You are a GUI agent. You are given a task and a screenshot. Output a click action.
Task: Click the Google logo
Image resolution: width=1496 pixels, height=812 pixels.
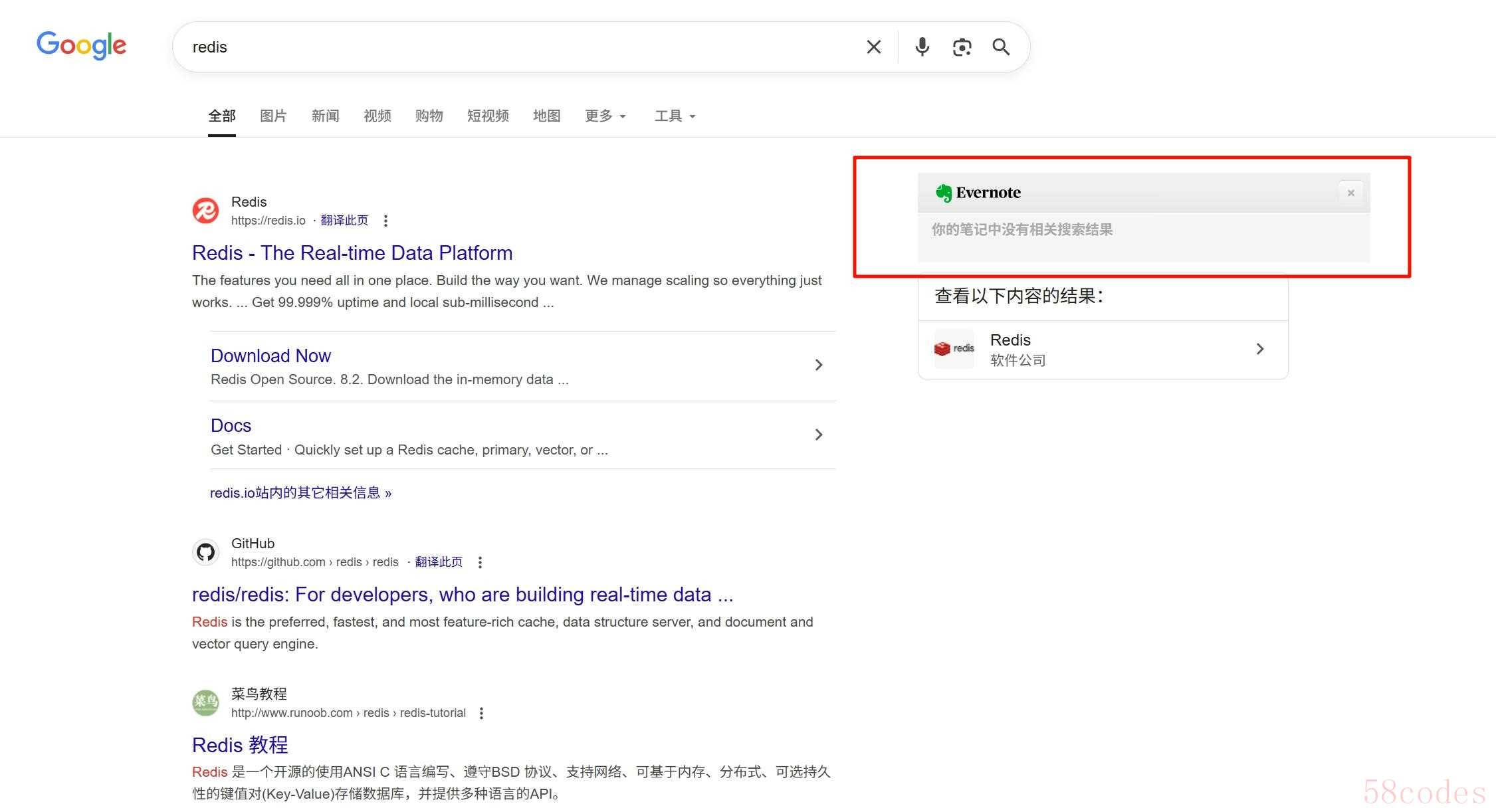tap(81, 45)
